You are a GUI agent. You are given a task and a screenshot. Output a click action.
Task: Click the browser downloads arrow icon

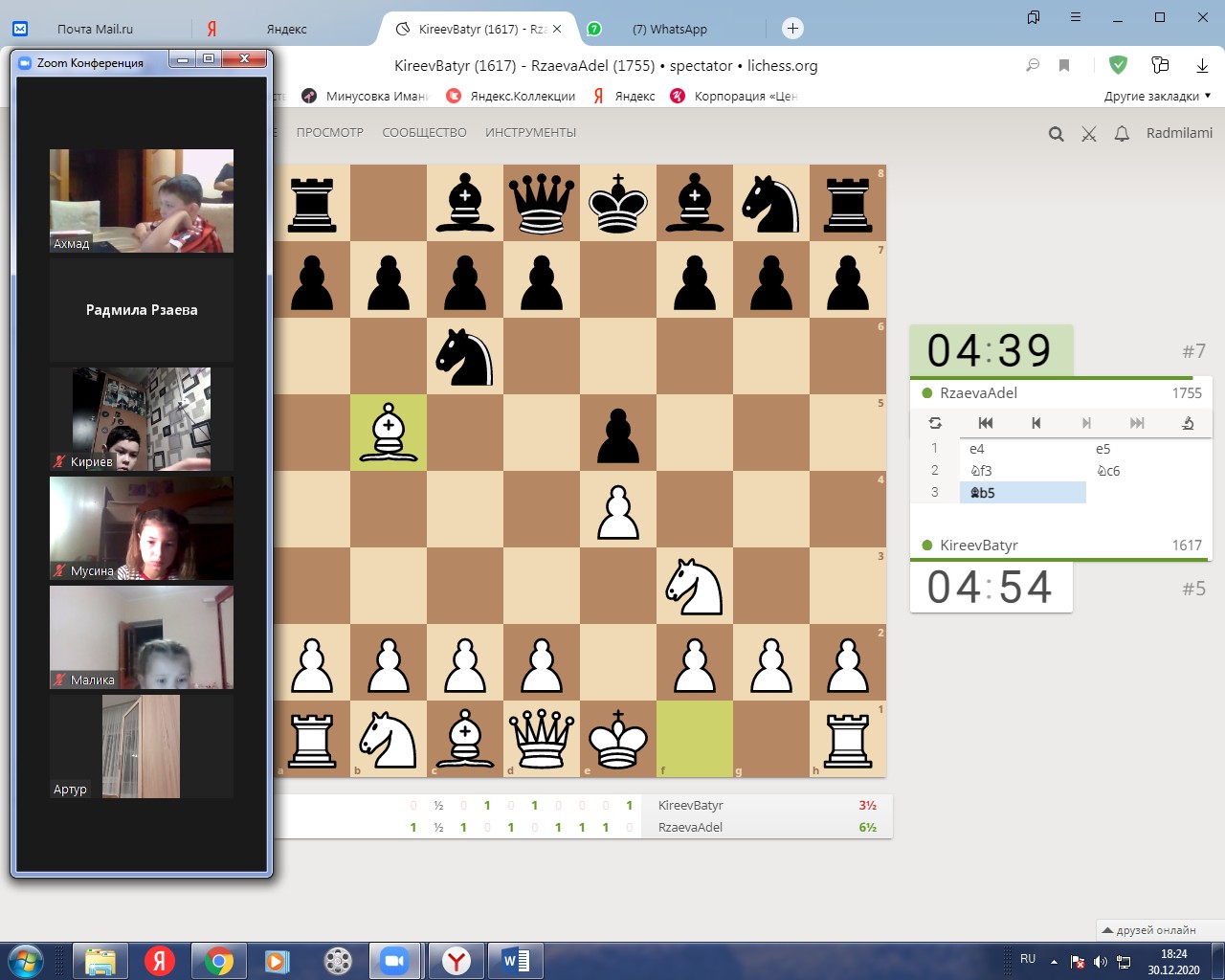coord(1202,65)
